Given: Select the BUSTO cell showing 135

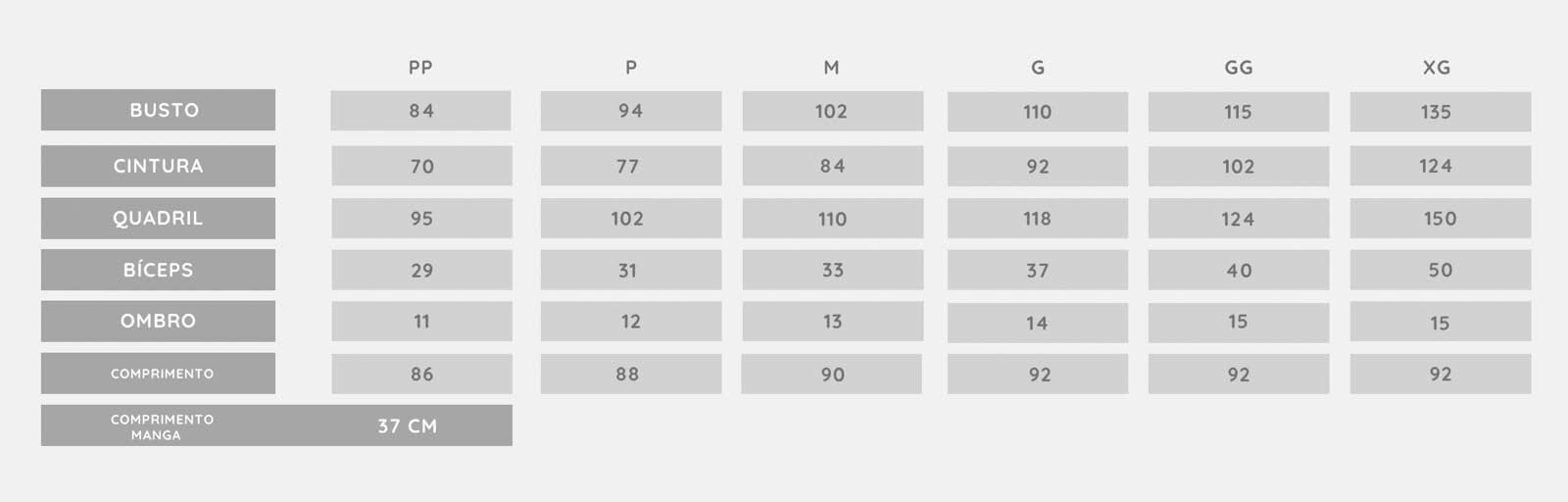Looking at the screenshot, I should [1441, 112].
